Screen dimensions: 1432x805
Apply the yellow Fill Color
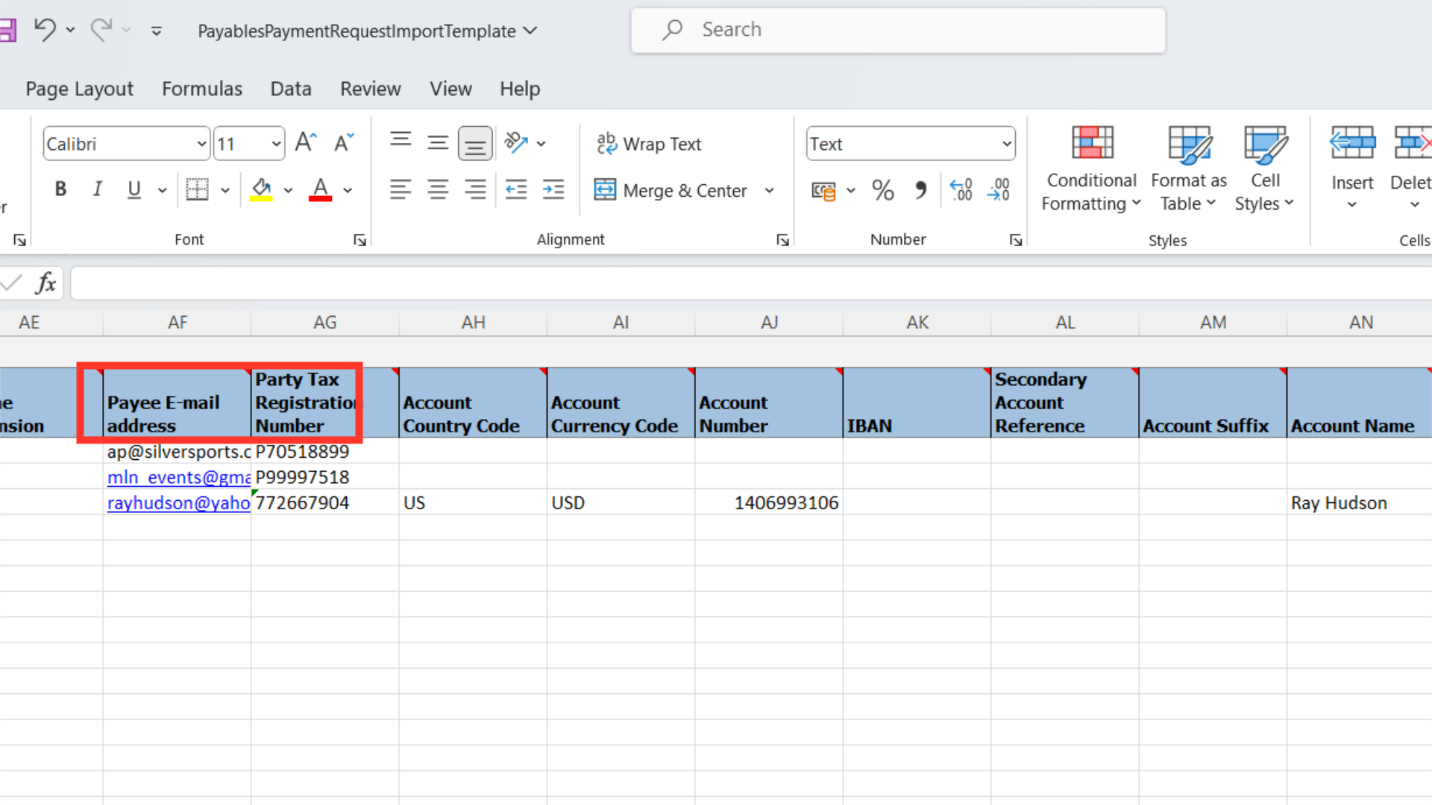pyautogui.click(x=261, y=189)
